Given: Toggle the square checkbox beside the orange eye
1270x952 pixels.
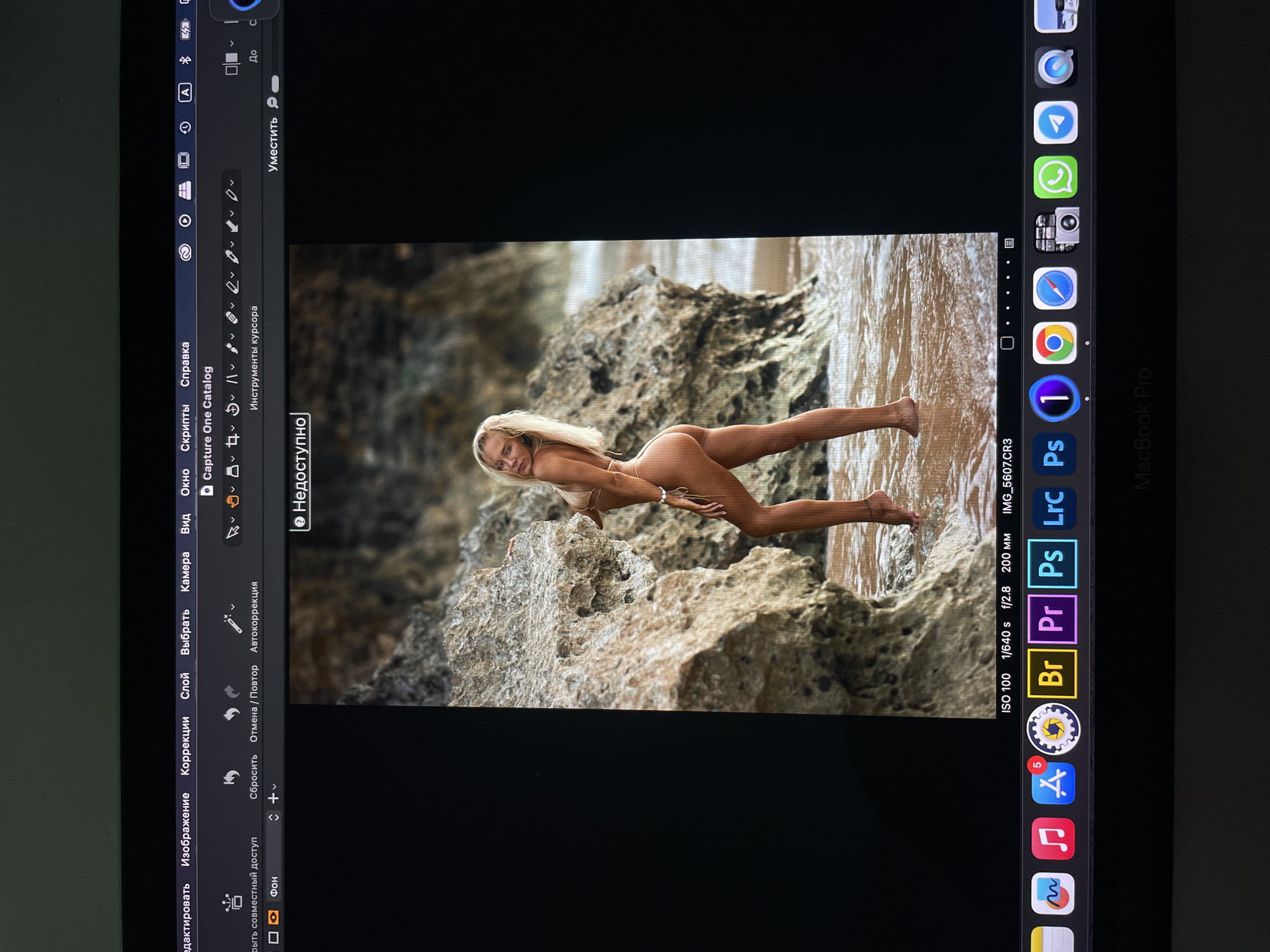Looking at the screenshot, I should click(273, 938).
